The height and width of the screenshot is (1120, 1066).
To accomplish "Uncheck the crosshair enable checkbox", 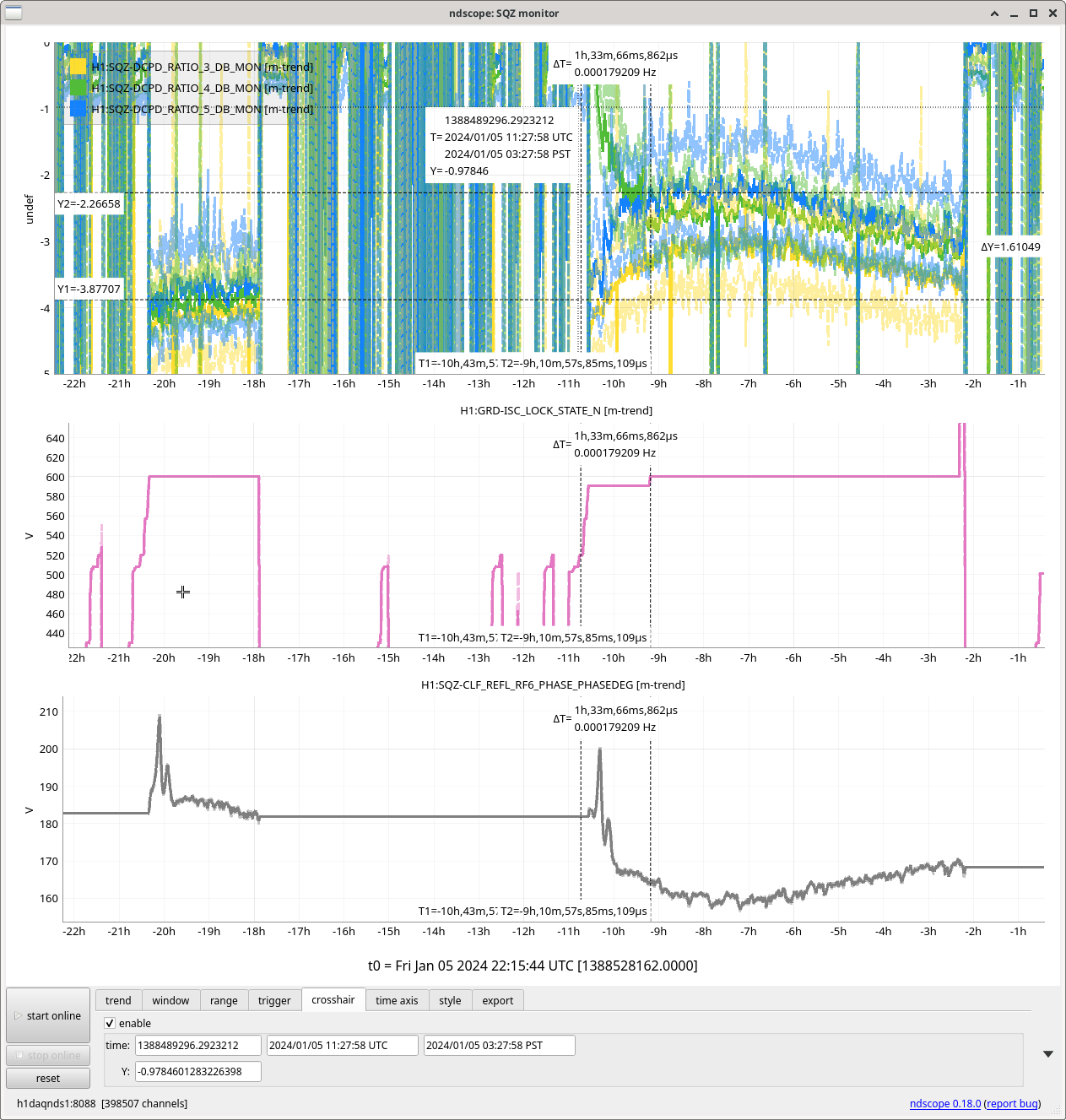I will (x=110, y=1023).
